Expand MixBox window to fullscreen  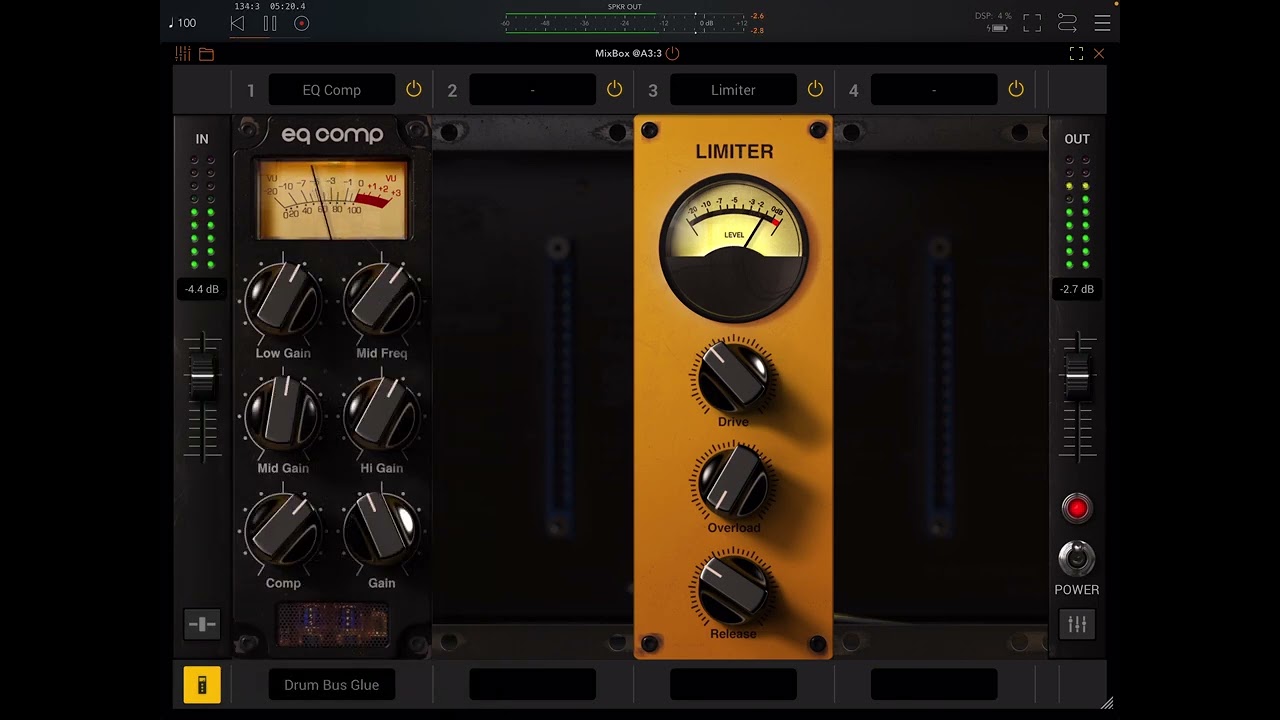[x=1076, y=53]
